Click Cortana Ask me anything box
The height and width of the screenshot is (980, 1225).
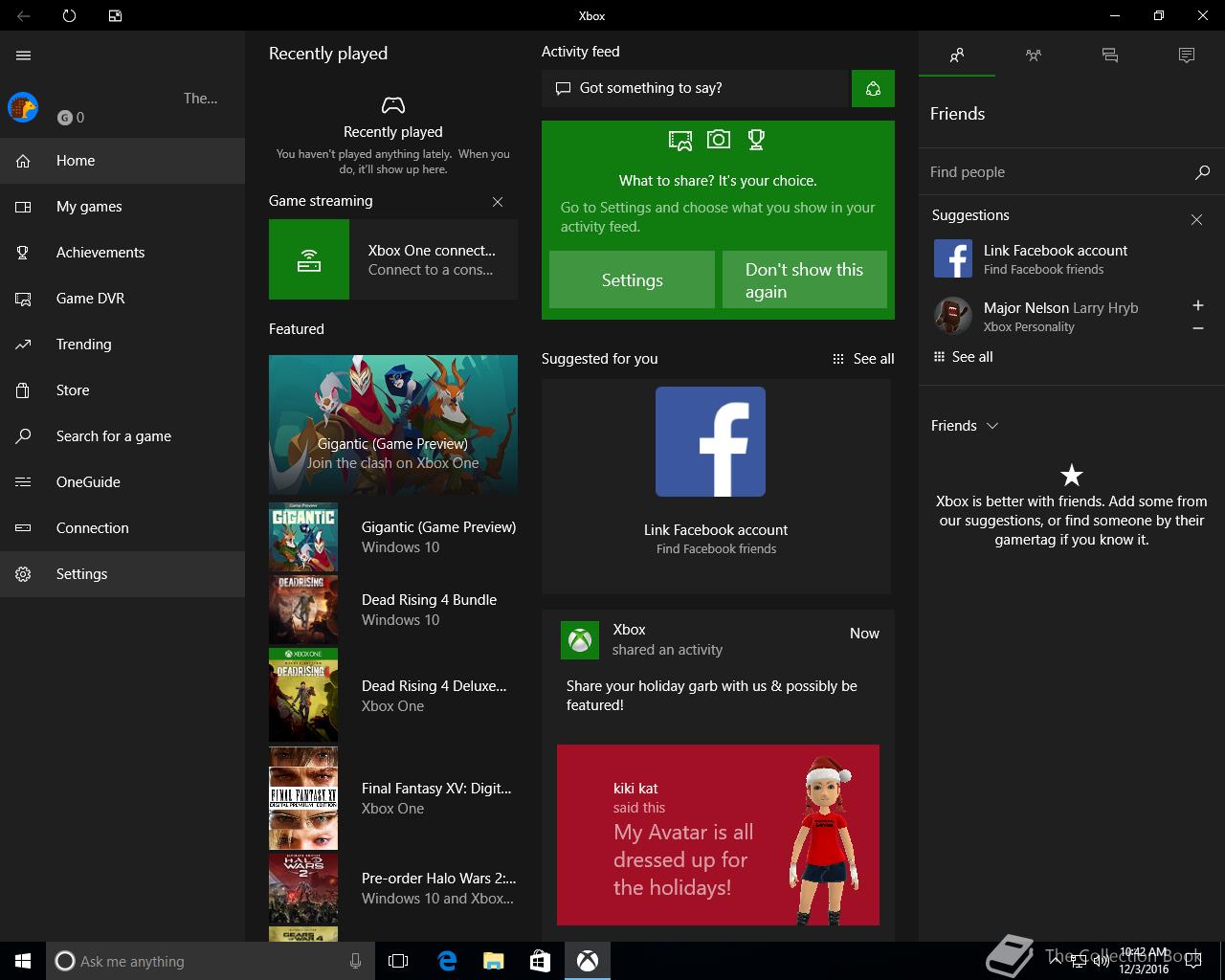(x=211, y=961)
